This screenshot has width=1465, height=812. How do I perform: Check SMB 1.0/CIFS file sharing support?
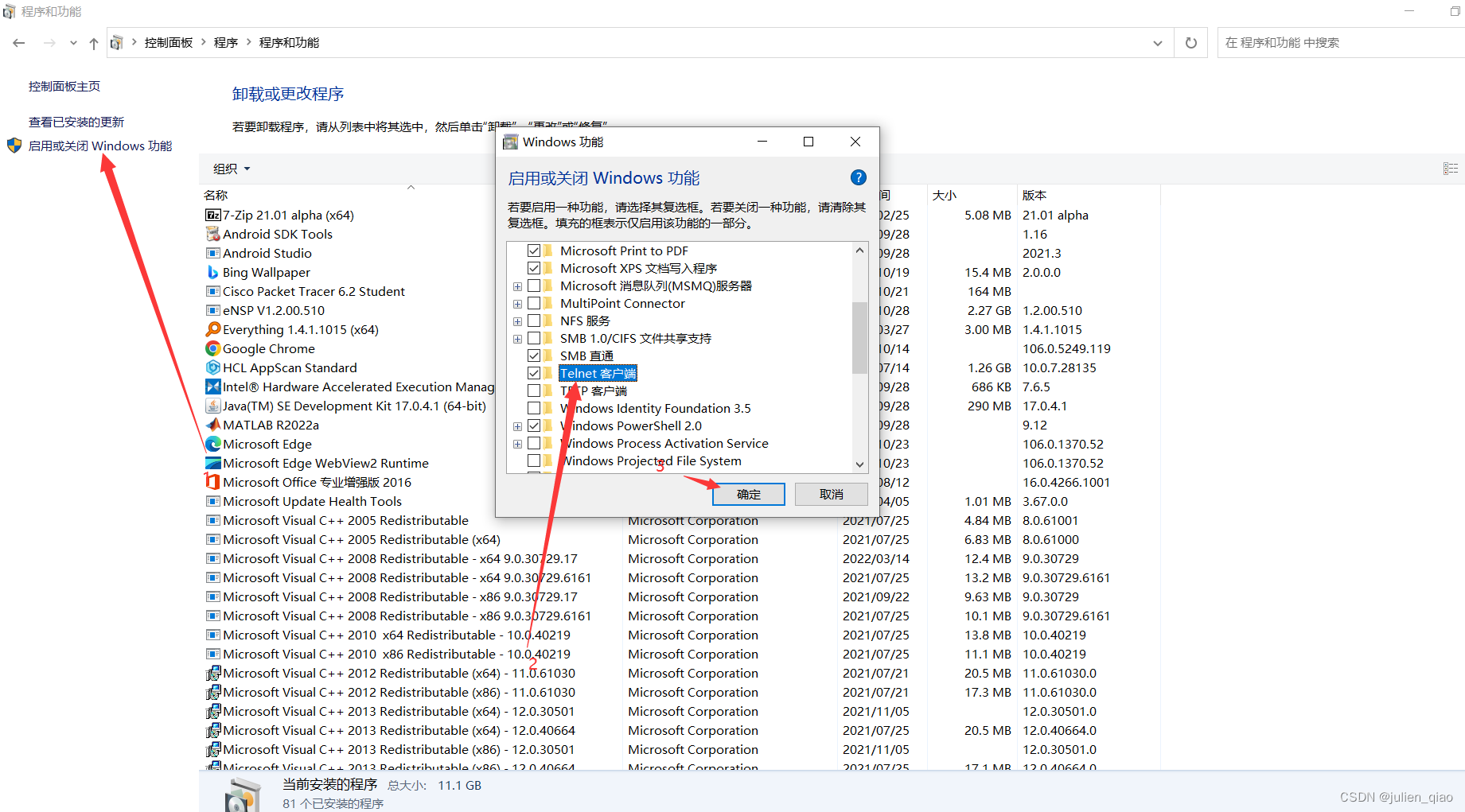click(x=534, y=338)
